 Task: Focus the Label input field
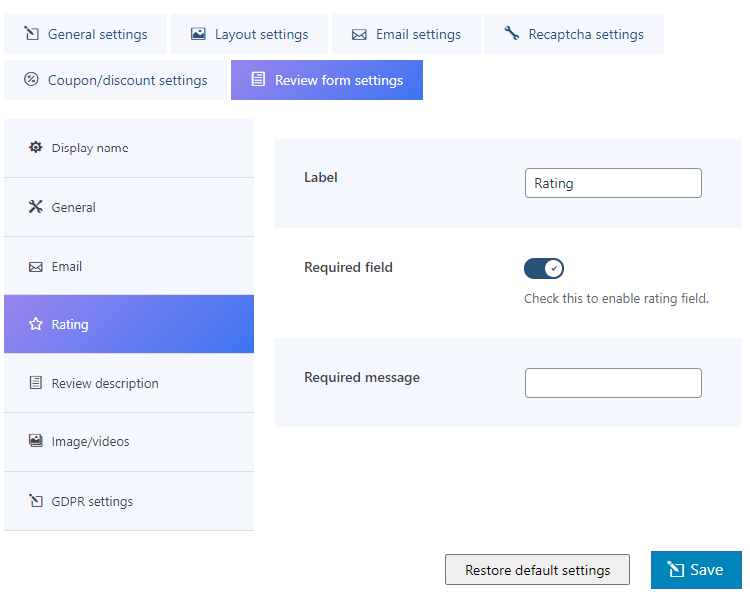click(x=613, y=183)
